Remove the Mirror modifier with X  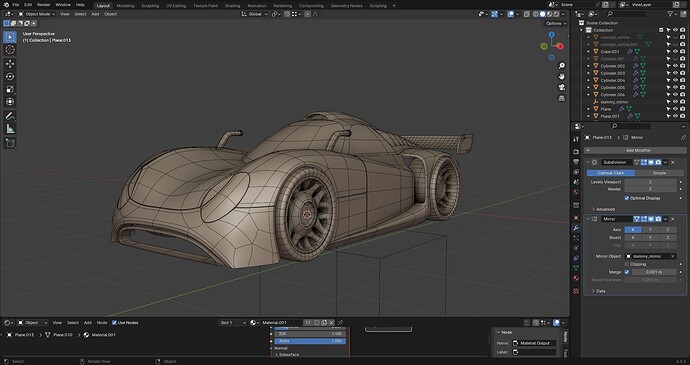[x=672, y=219]
